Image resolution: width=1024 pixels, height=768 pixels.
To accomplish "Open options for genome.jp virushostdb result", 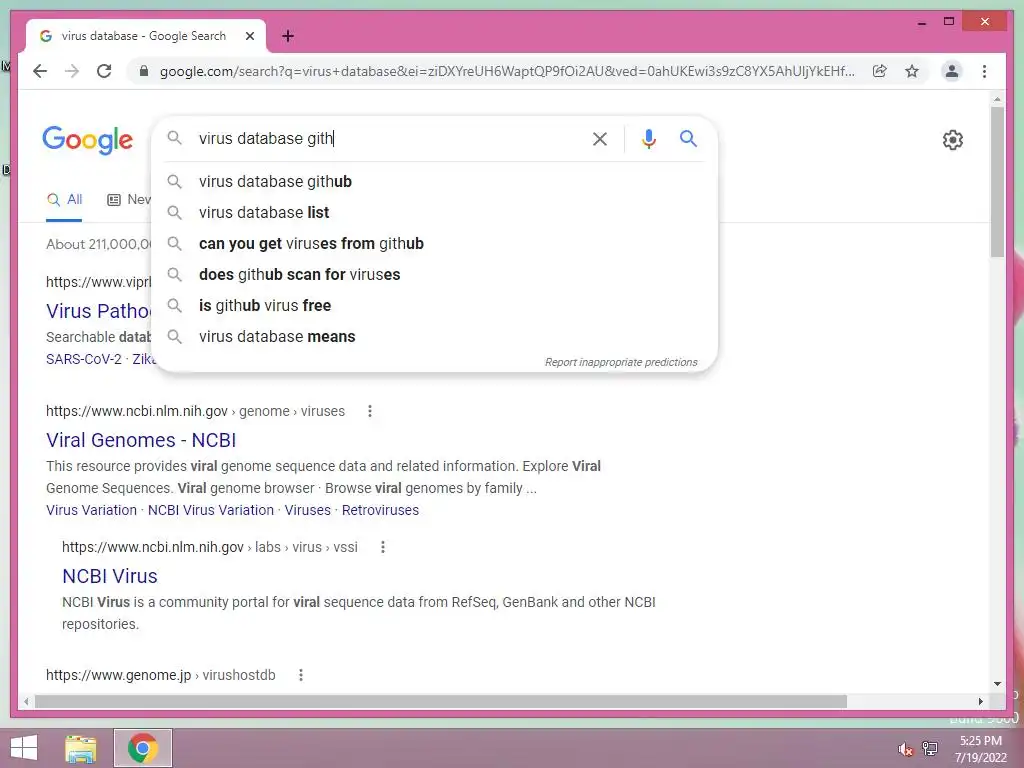I will point(300,675).
